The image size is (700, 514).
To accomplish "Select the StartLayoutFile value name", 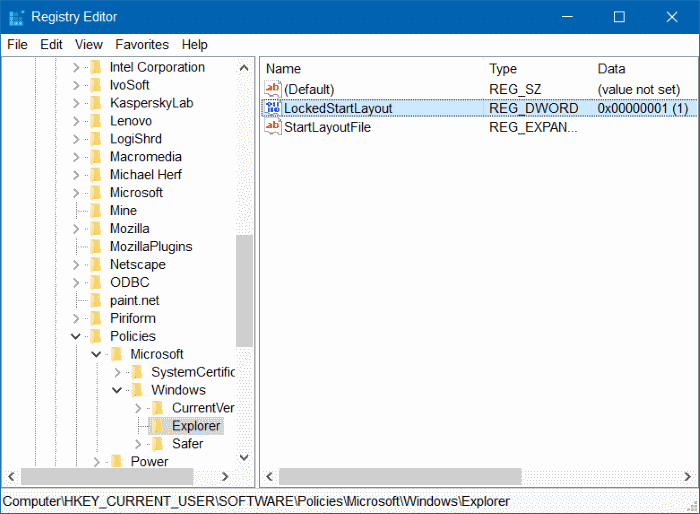I will click(x=327, y=127).
